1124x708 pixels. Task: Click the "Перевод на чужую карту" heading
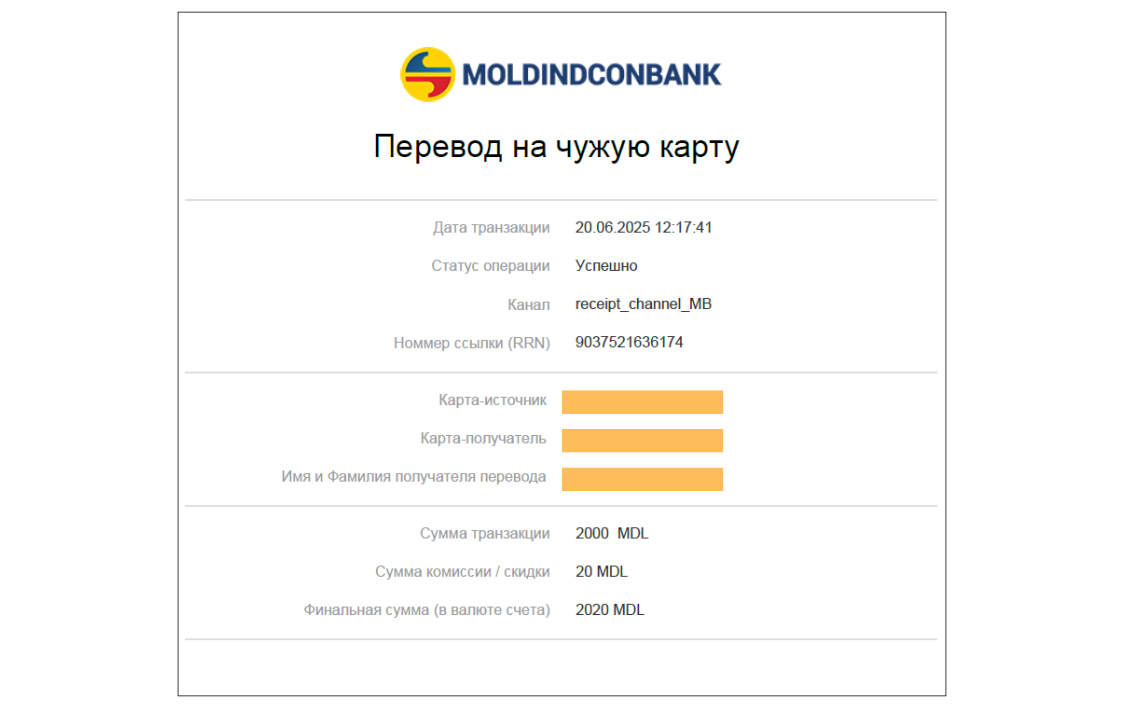tap(556, 147)
